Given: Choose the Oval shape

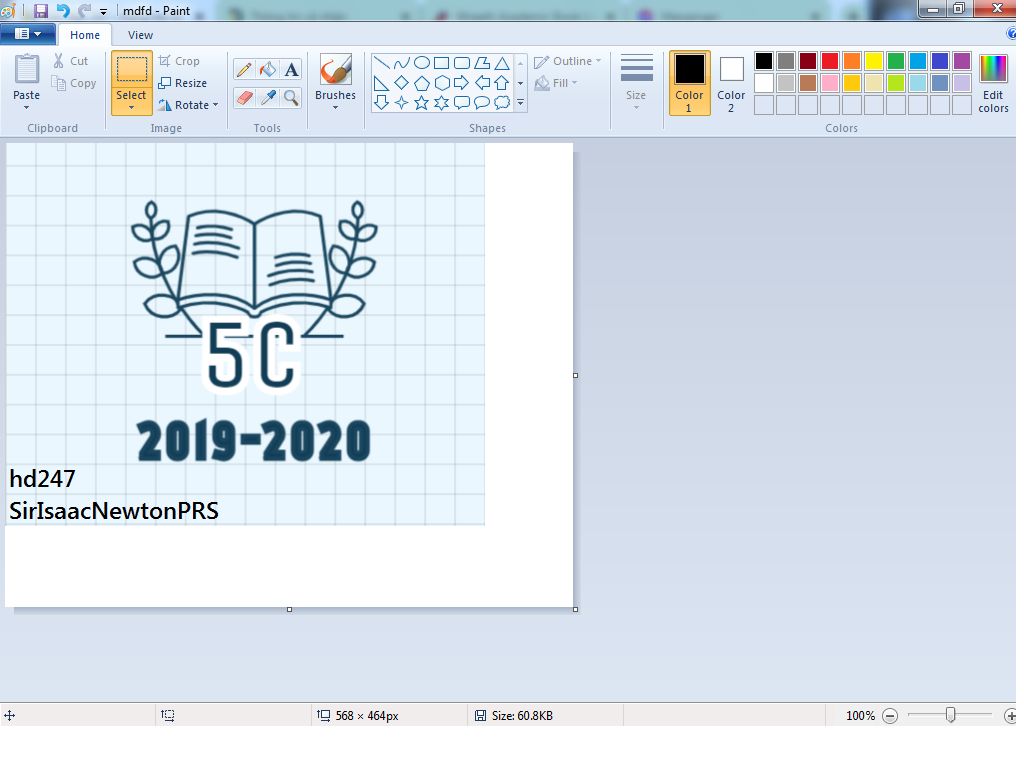Looking at the screenshot, I should pos(422,63).
